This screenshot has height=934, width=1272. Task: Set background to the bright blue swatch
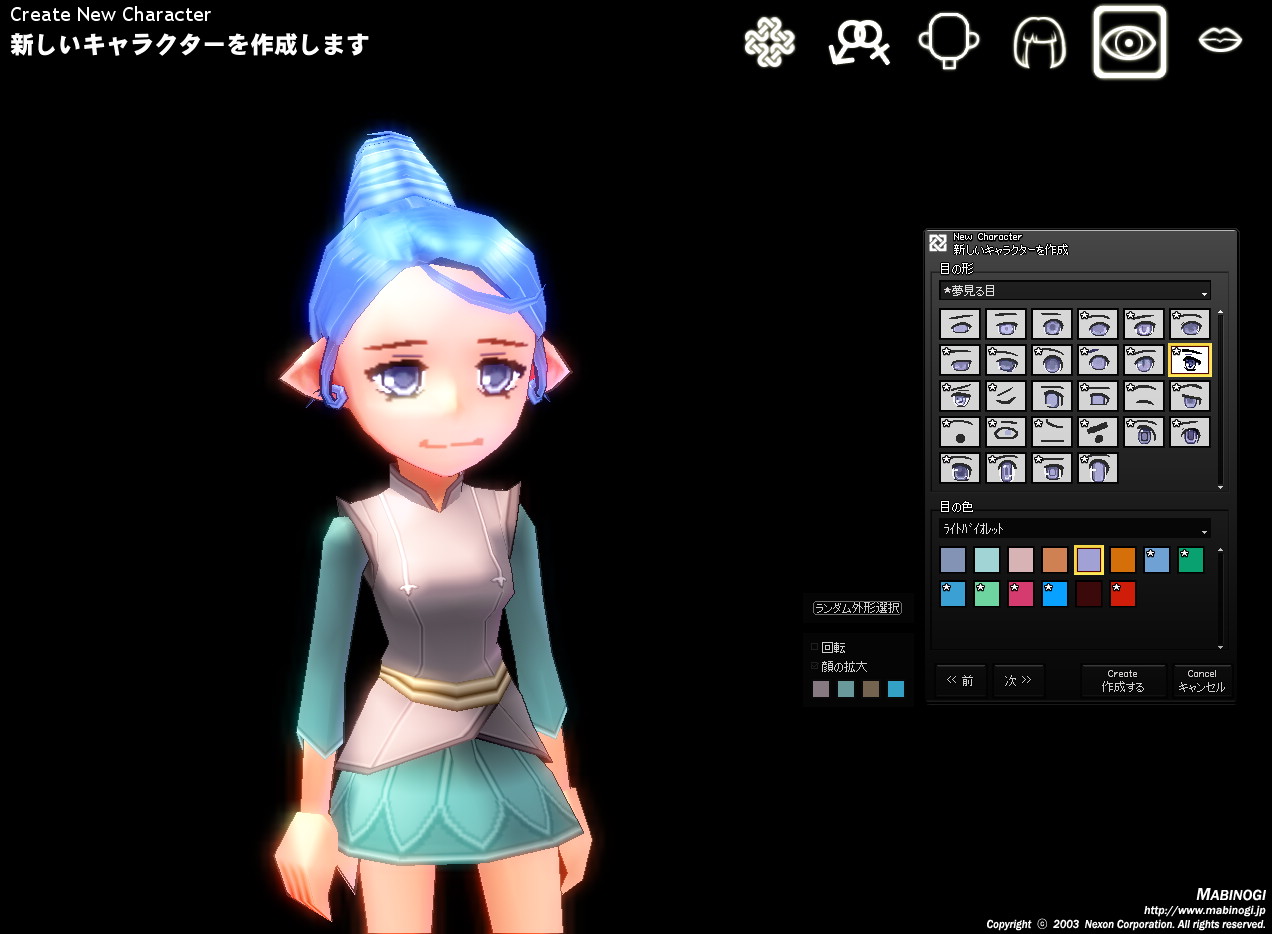[896, 689]
